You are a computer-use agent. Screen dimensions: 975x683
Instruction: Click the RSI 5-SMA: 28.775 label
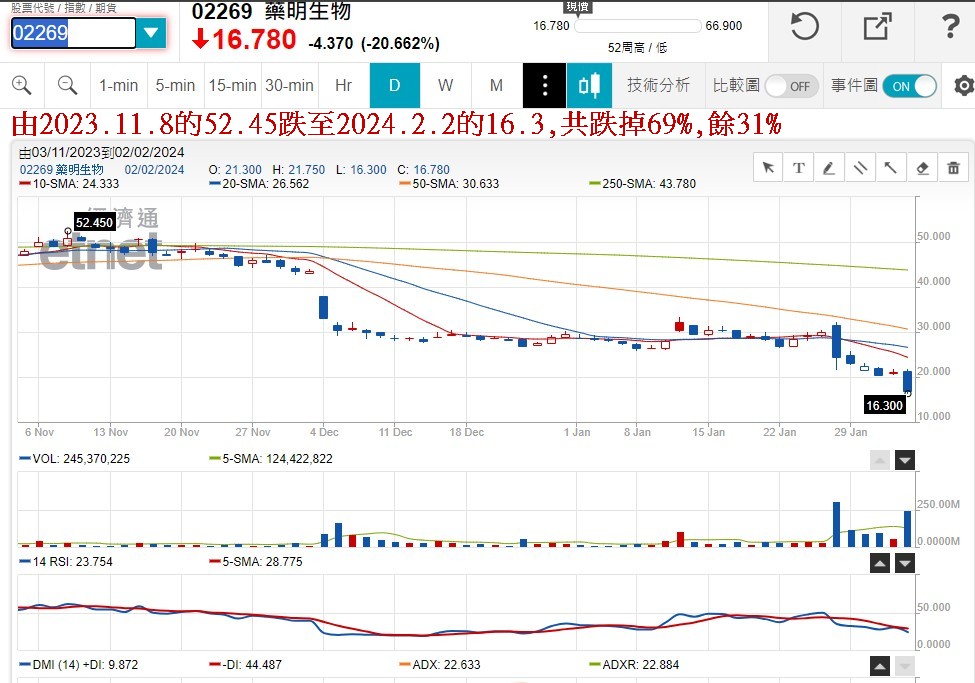(256, 562)
